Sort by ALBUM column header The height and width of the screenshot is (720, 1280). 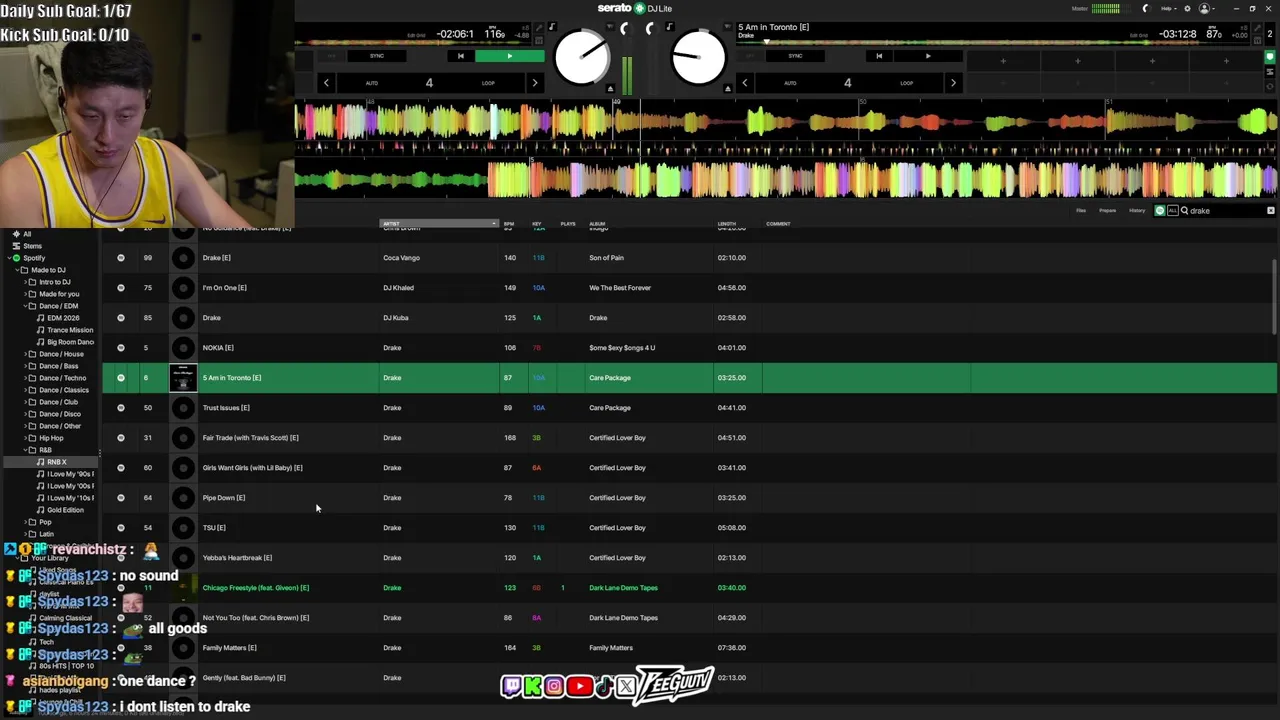pyautogui.click(x=597, y=224)
